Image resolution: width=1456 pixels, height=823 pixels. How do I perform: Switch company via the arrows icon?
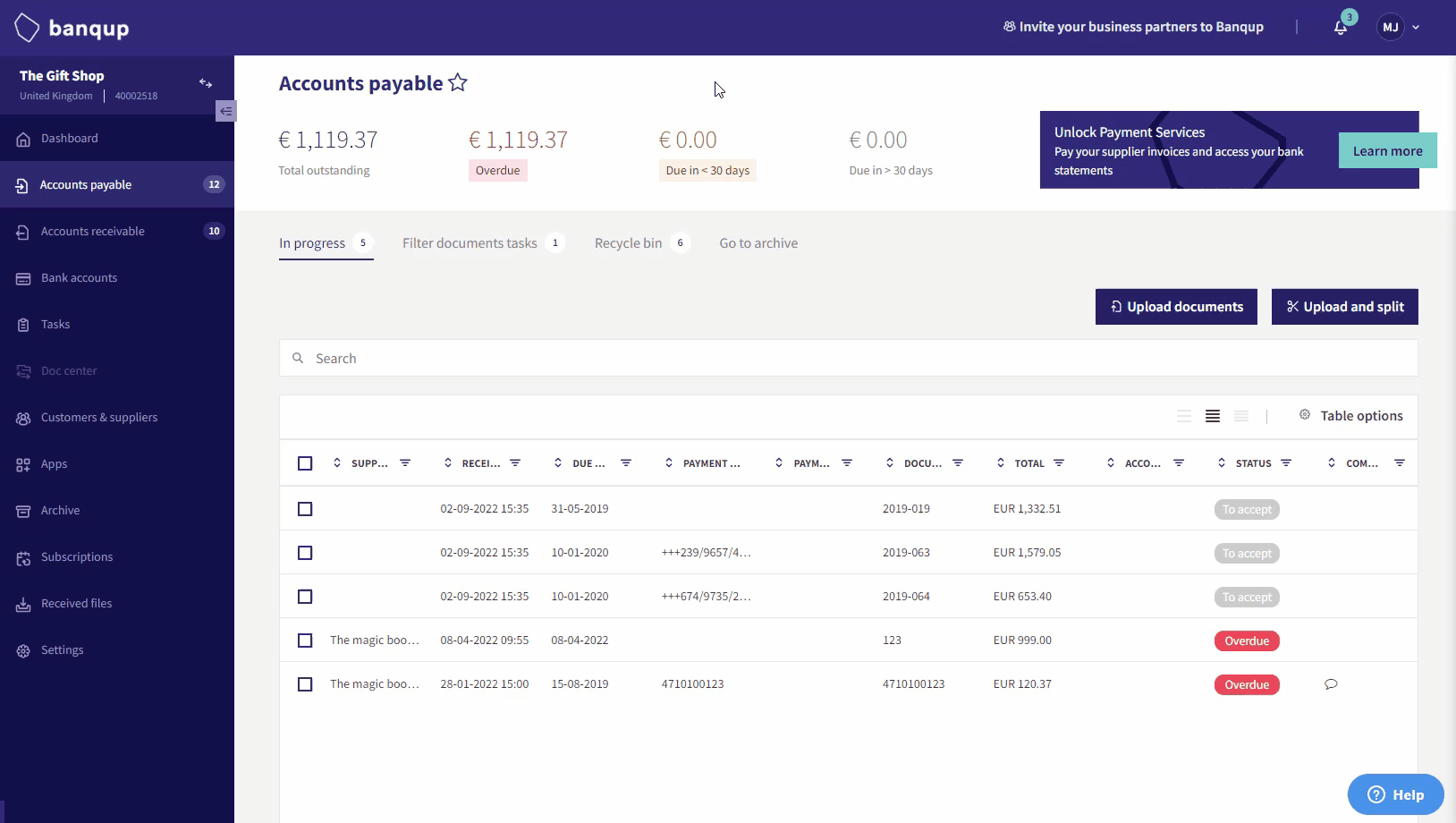click(x=206, y=83)
